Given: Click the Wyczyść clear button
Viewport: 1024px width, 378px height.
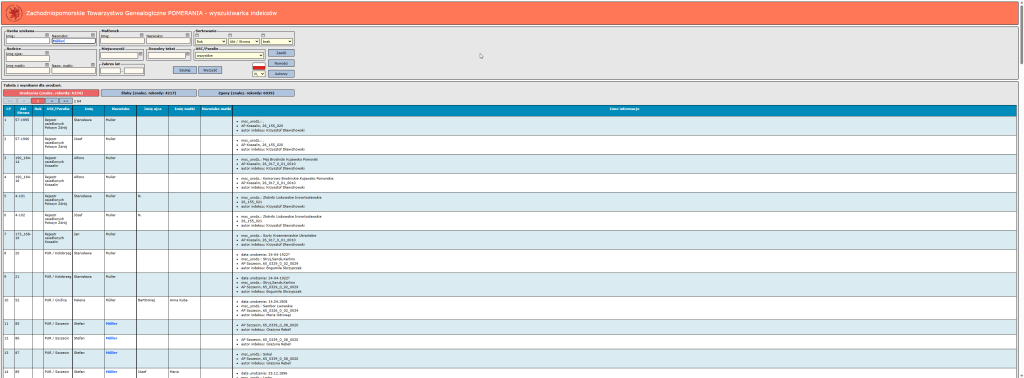Looking at the screenshot, I should click(x=210, y=70).
